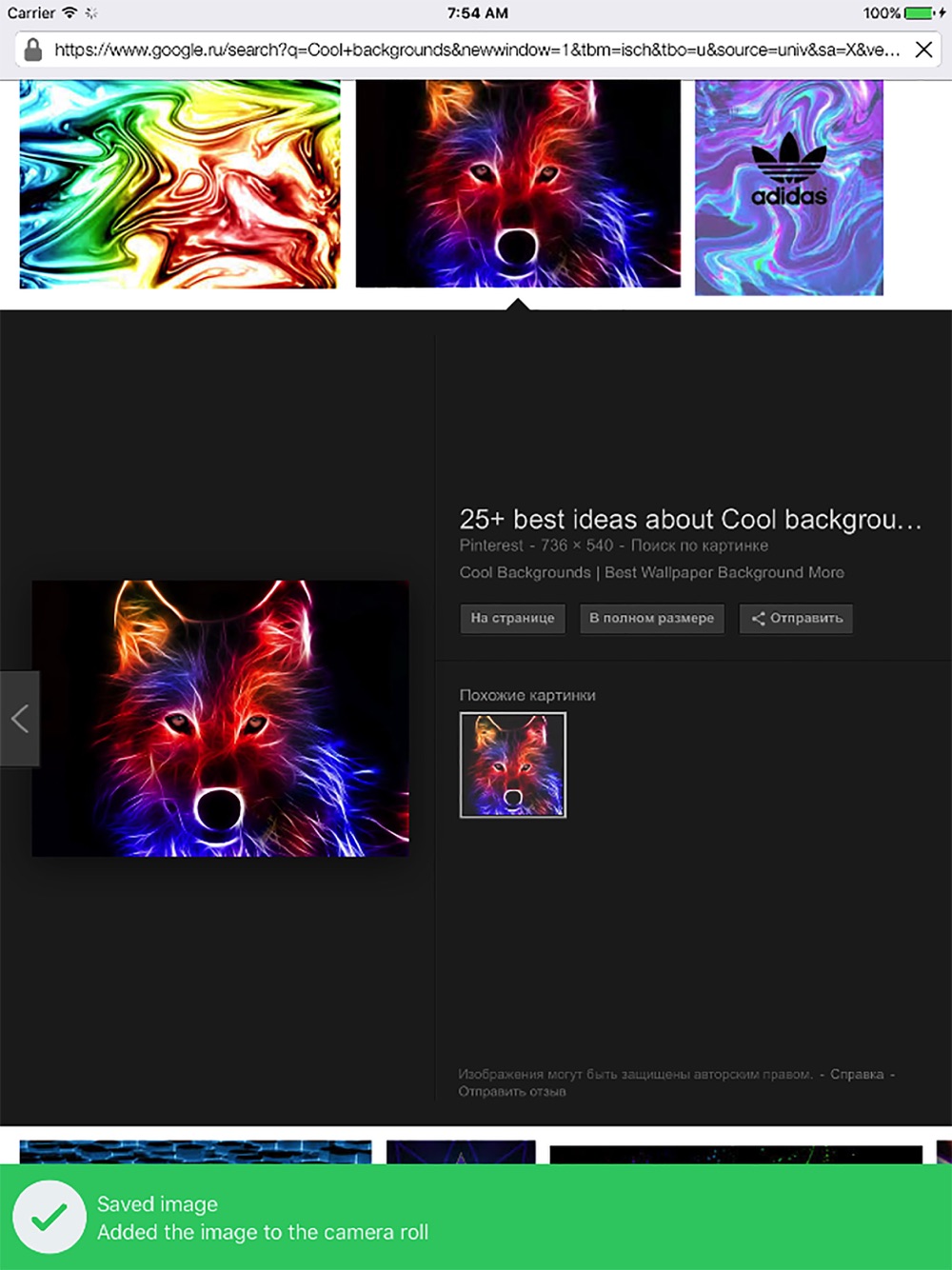Open image via В полном размере
The image size is (952, 1270).
(x=652, y=619)
